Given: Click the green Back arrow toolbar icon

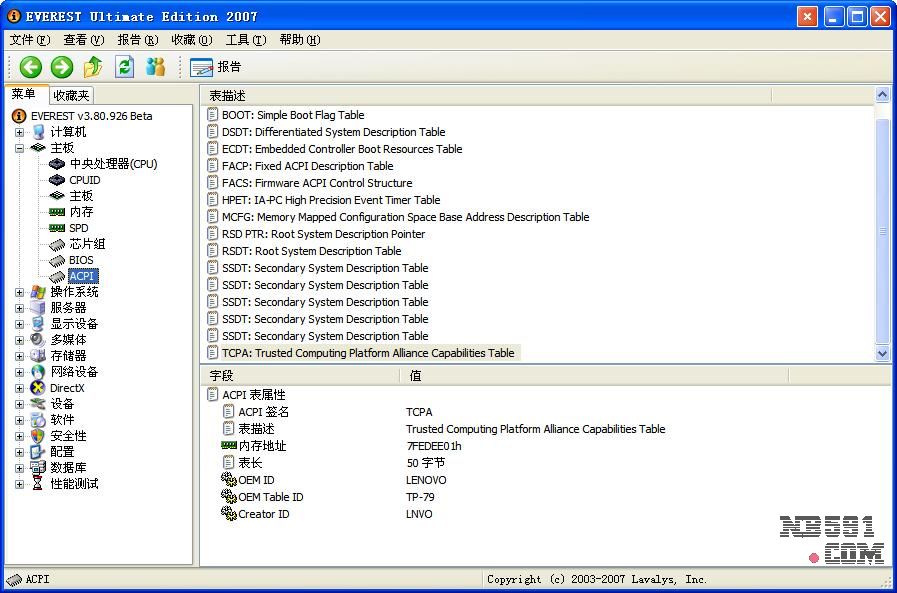Looking at the screenshot, I should [31, 67].
